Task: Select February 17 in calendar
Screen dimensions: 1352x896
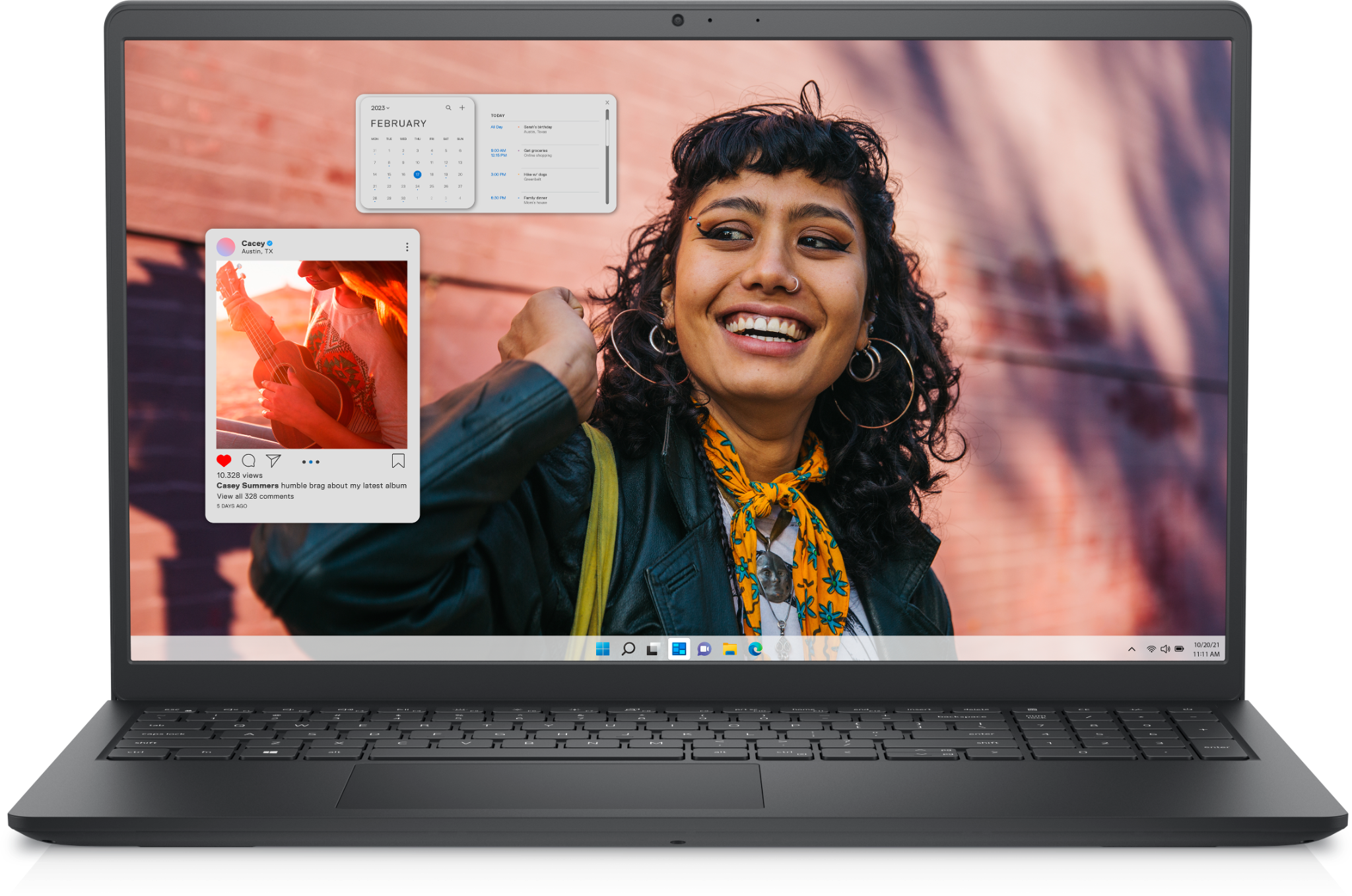Action: click(x=417, y=175)
